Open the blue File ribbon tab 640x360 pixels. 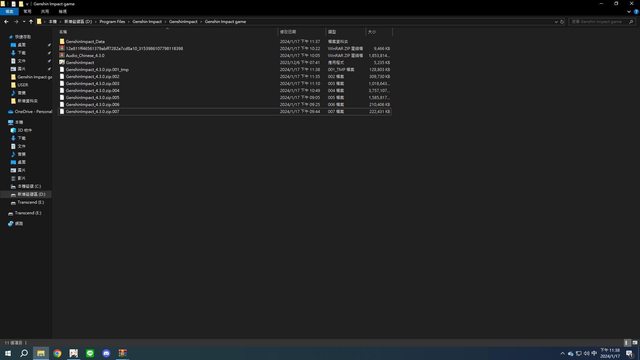click(9, 12)
